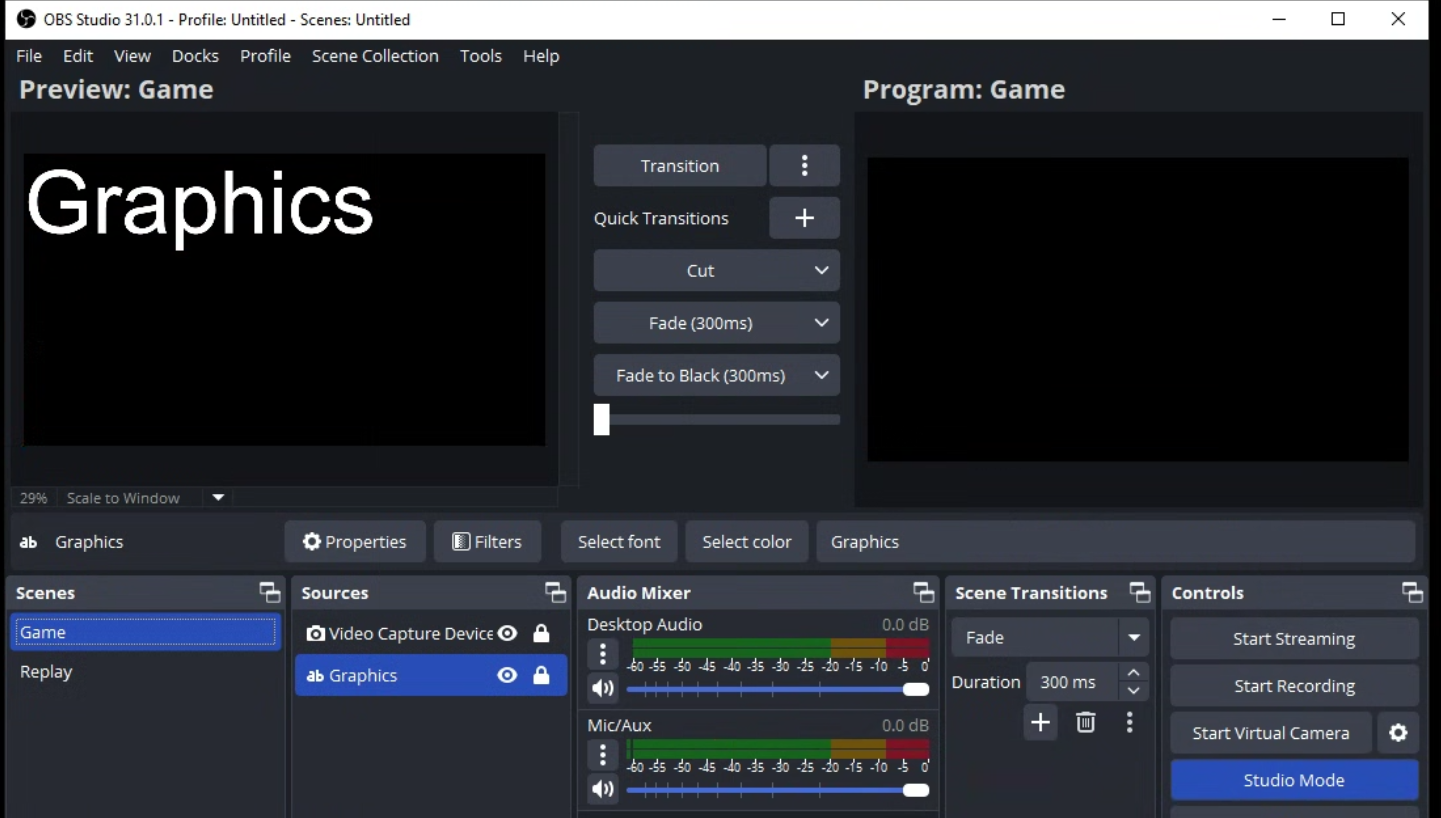Screen dimensions: 1441x818
Task: Click the OBS Studio logo icon
Action: [26, 19]
